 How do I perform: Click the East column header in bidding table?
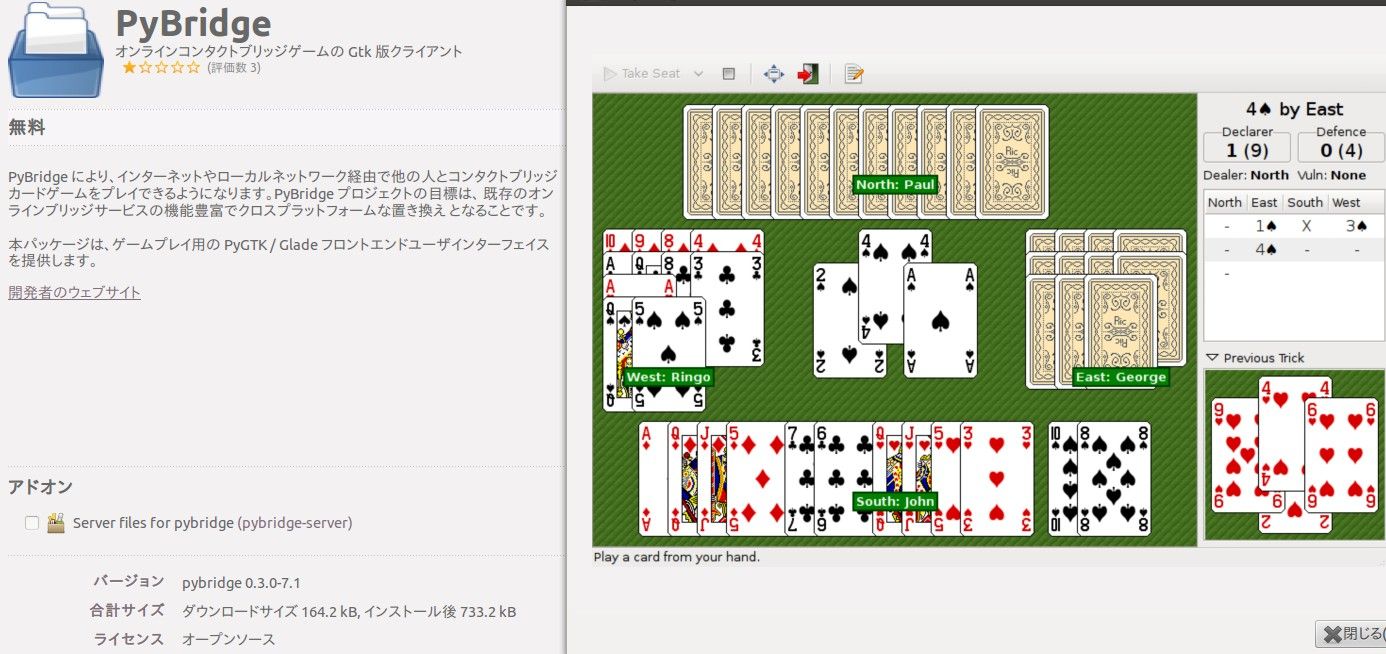[x=1264, y=202]
